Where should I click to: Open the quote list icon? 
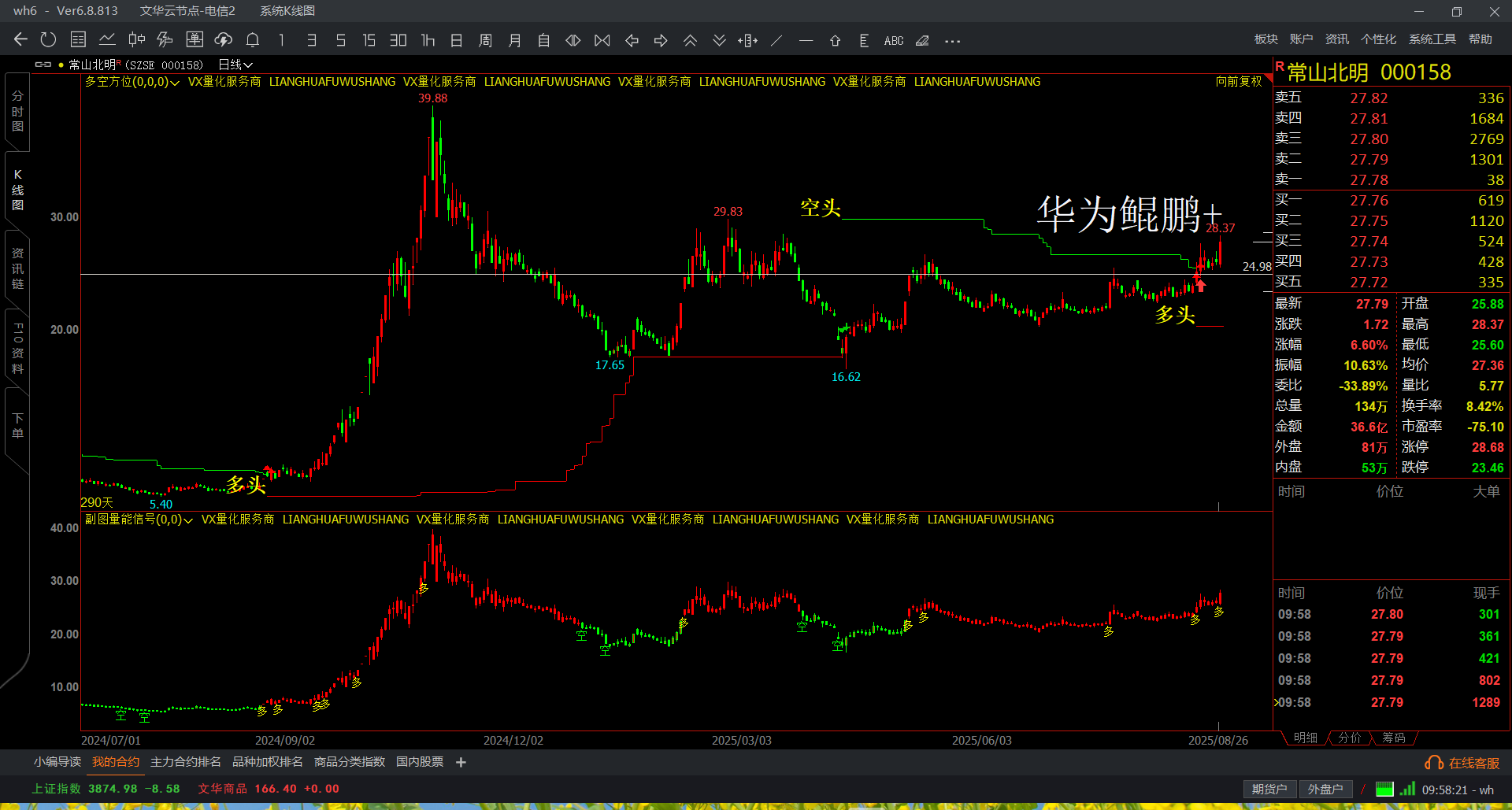78,39
